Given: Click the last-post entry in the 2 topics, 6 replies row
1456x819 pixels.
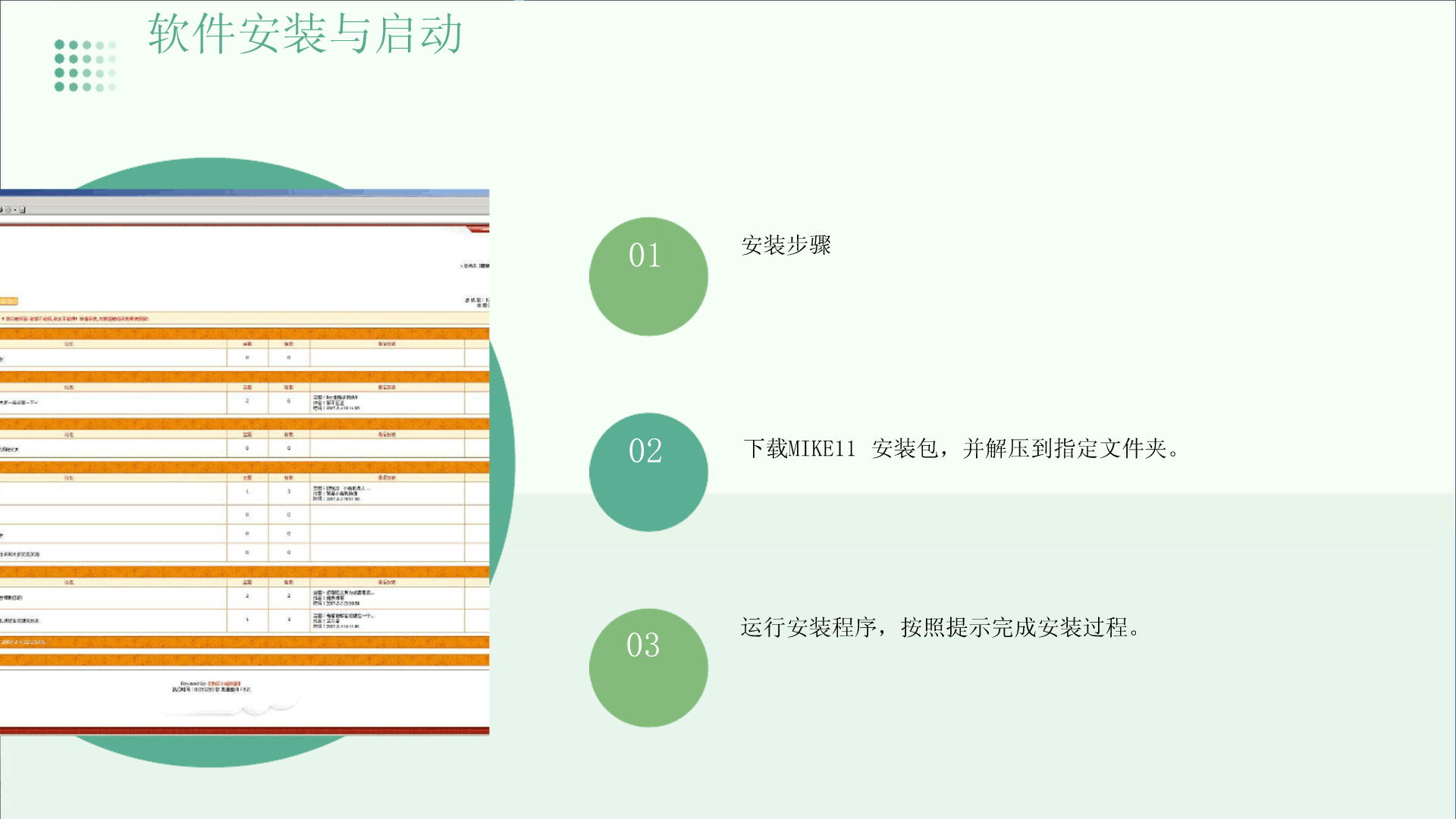Looking at the screenshot, I should (x=337, y=403).
